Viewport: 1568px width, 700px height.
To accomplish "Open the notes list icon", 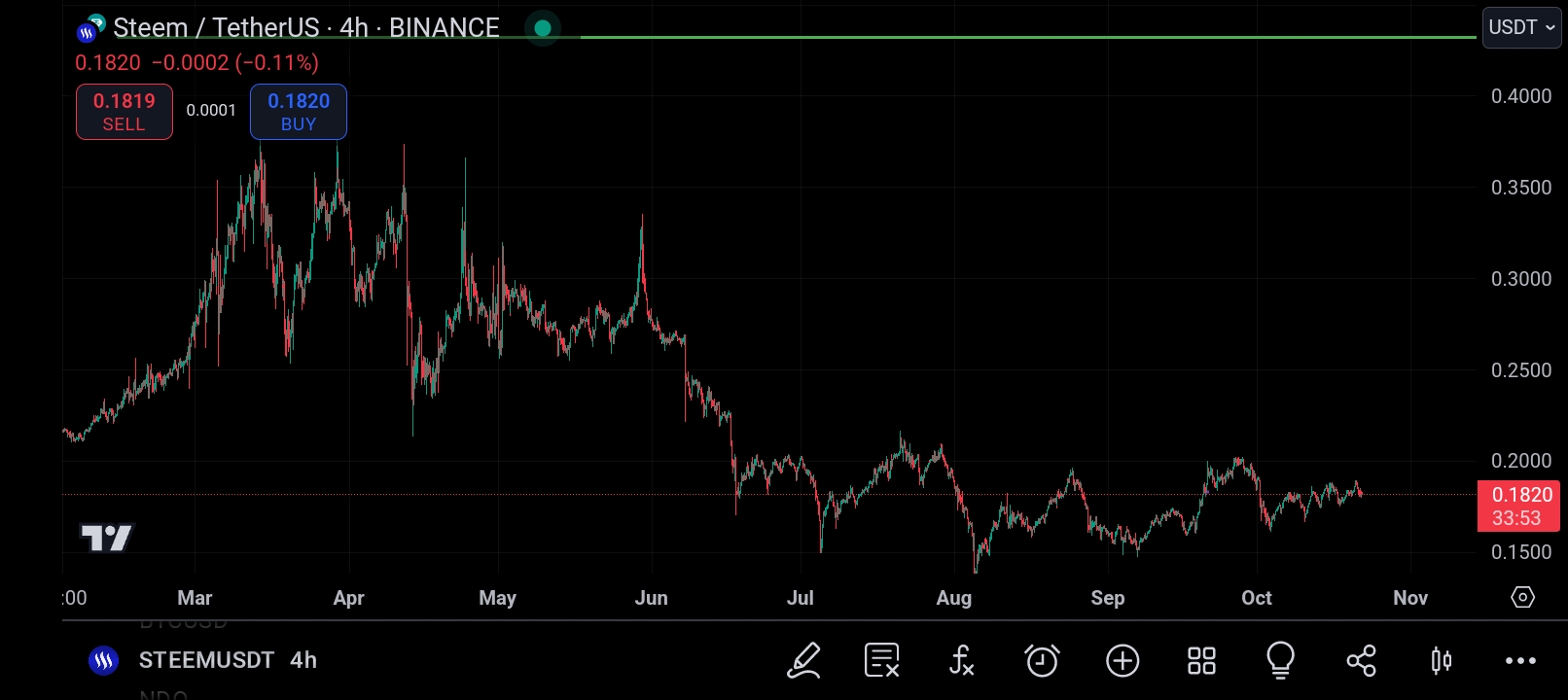I will coord(881,660).
